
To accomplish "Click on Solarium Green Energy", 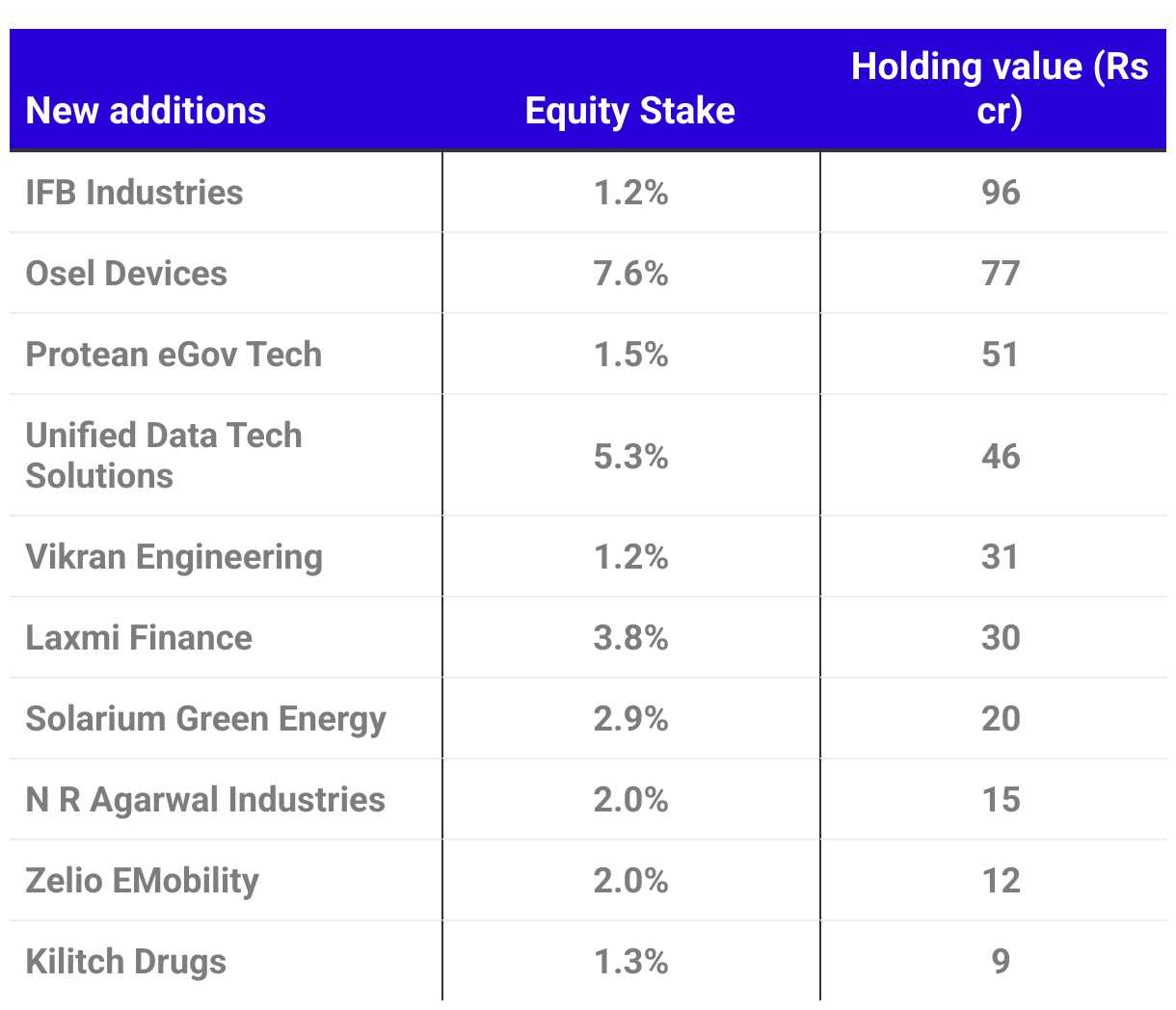I will click(x=205, y=719).
